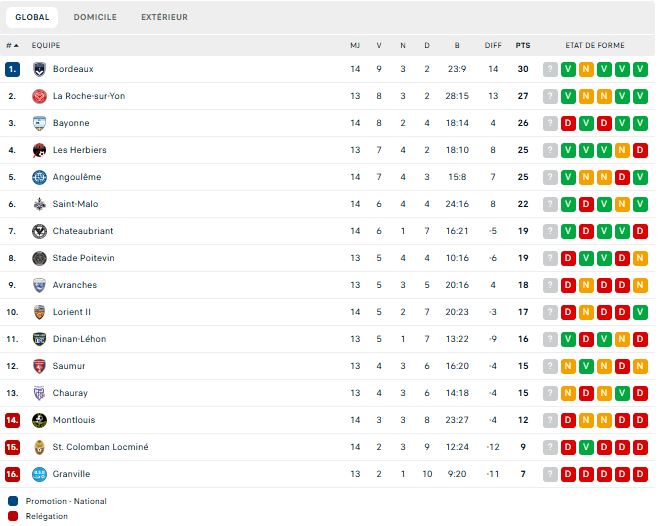
Task: Click the Bayonne team crest
Action: (40, 123)
